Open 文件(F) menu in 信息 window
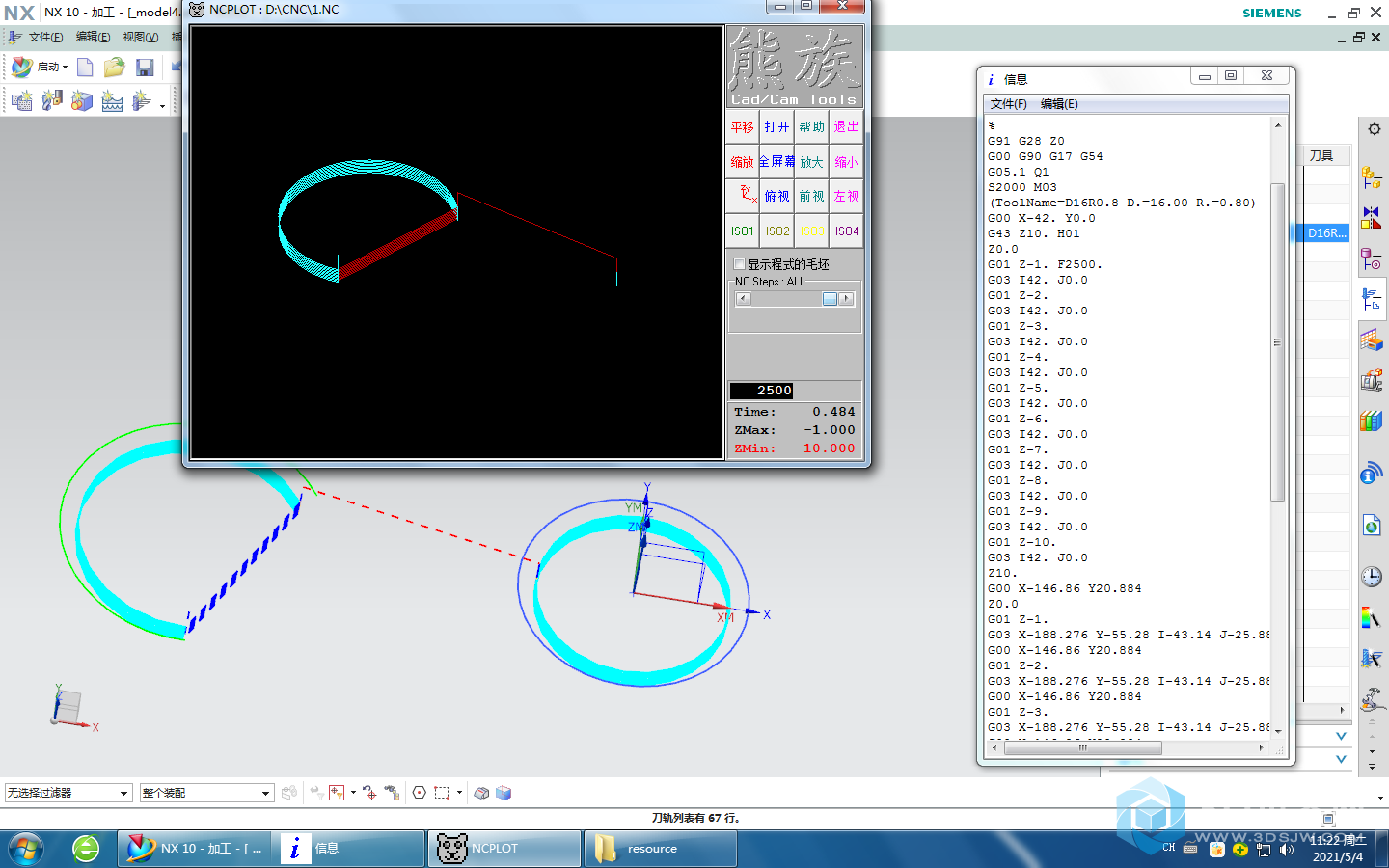 pos(1009,104)
